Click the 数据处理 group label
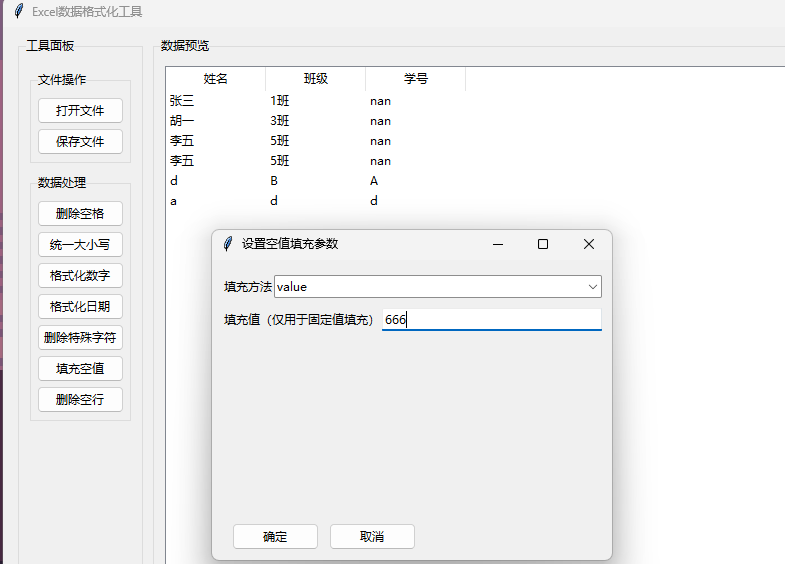Image resolution: width=785 pixels, height=564 pixels. tap(62, 183)
